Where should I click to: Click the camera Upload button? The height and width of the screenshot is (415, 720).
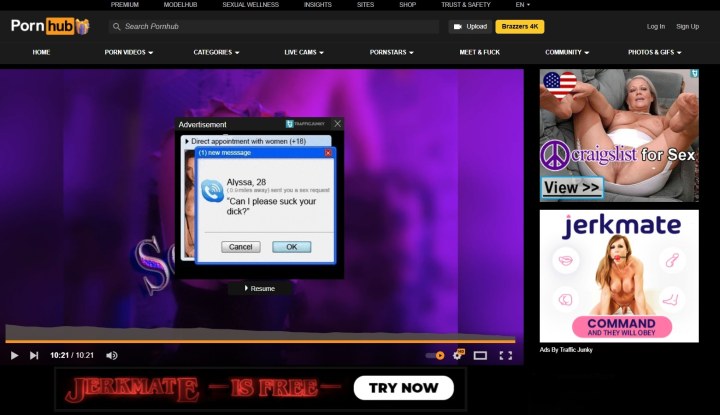point(470,27)
